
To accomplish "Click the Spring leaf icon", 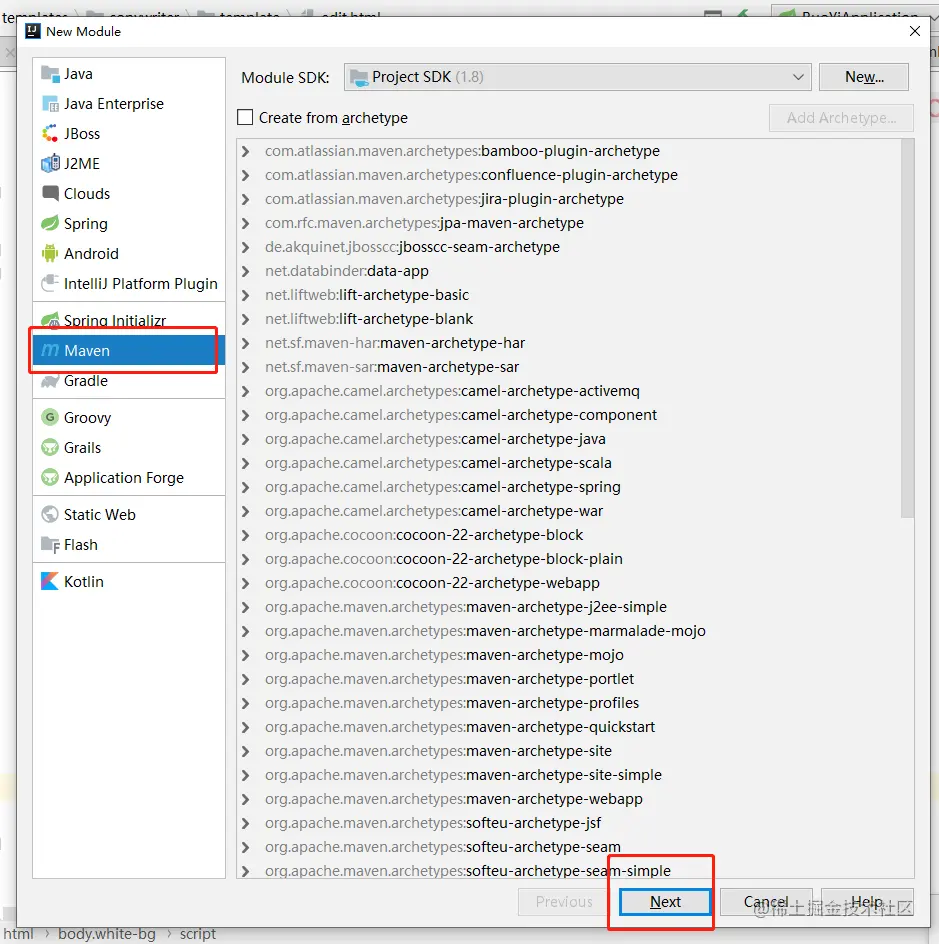I will point(50,223).
